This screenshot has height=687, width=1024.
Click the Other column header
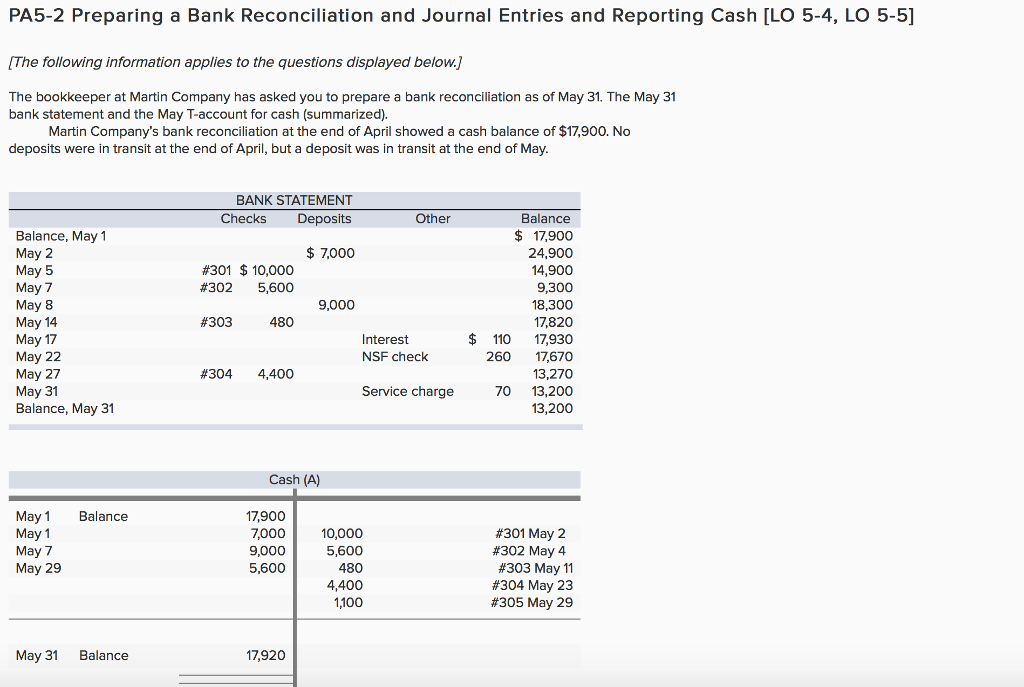pos(432,218)
